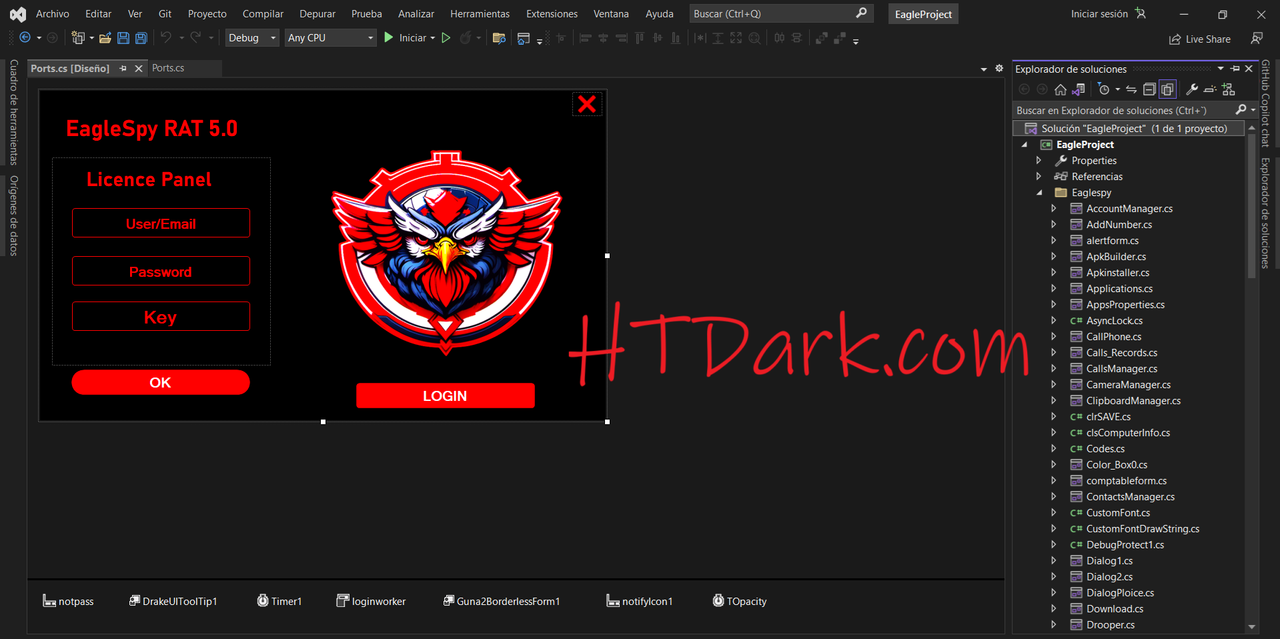Toggle auto-hide pin of Solution Explorer panel
Image resolution: width=1280 pixels, height=639 pixels.
point(1235,69)
